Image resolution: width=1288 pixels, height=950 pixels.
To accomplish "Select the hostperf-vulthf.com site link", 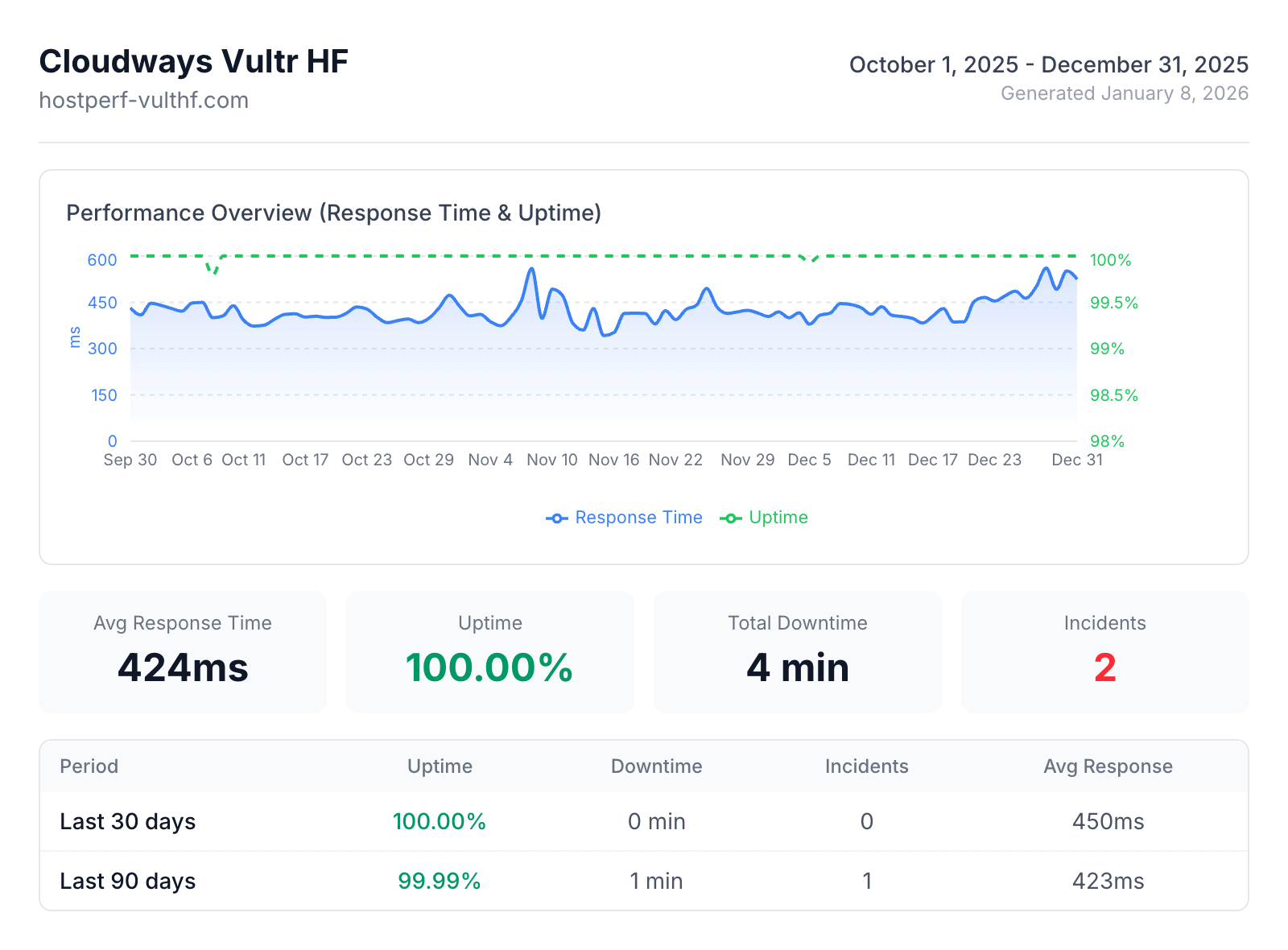I will pyautogui.click(x=144, y=100).
